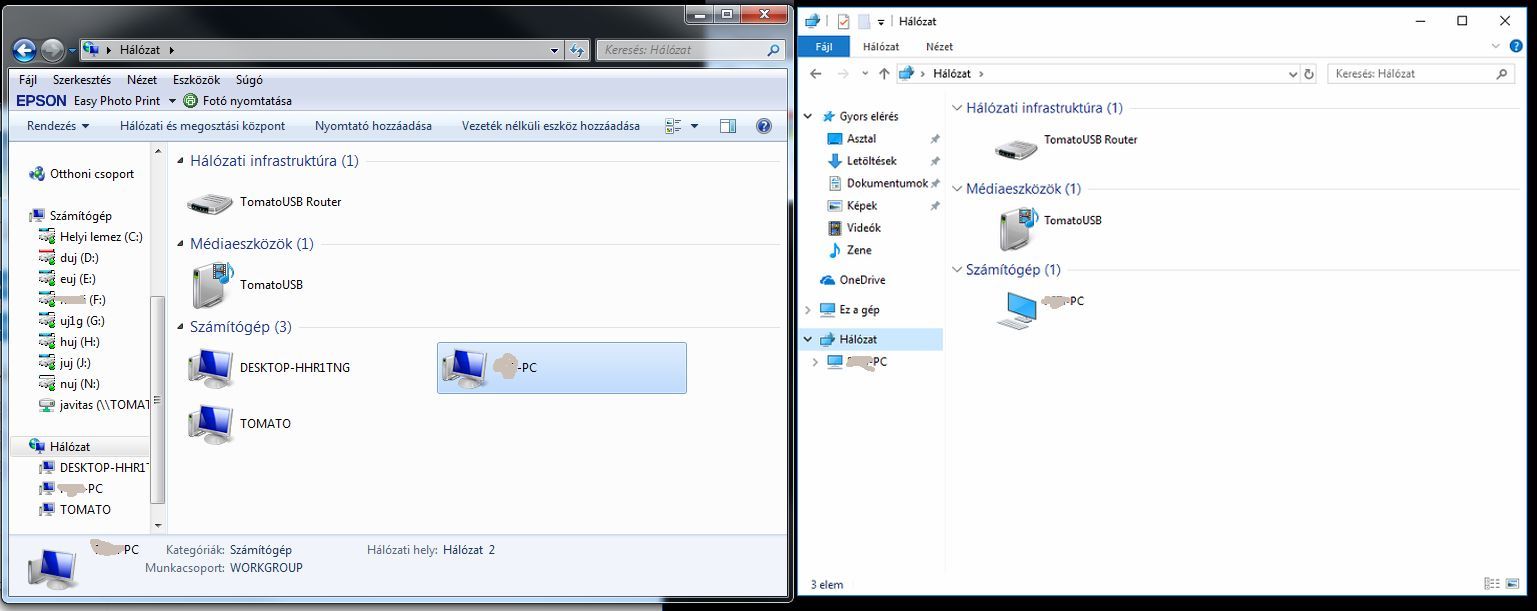This screenshot has height=611, width=1537.
Task: Select the DESKTOP-HHR1TNG computer icon
Action: pos(211,367)
